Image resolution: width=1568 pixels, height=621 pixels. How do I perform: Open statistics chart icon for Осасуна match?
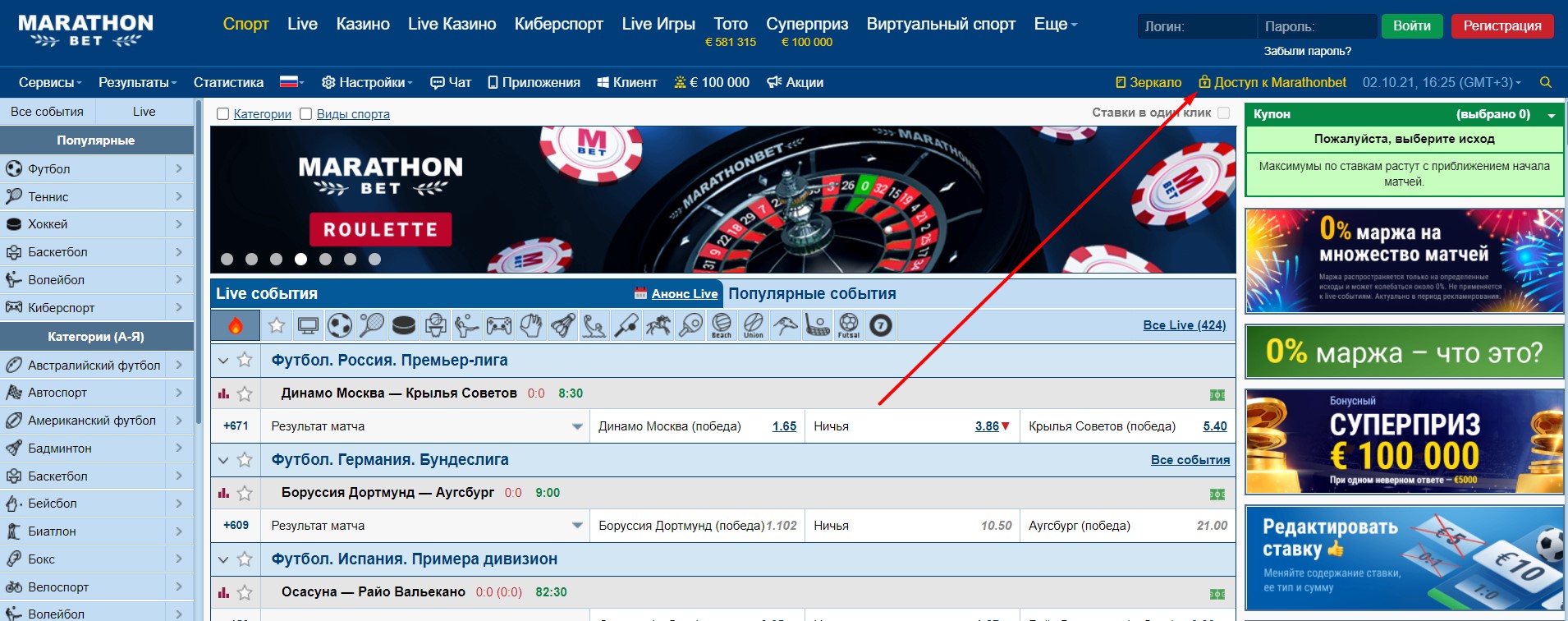(x=223, y=592)
